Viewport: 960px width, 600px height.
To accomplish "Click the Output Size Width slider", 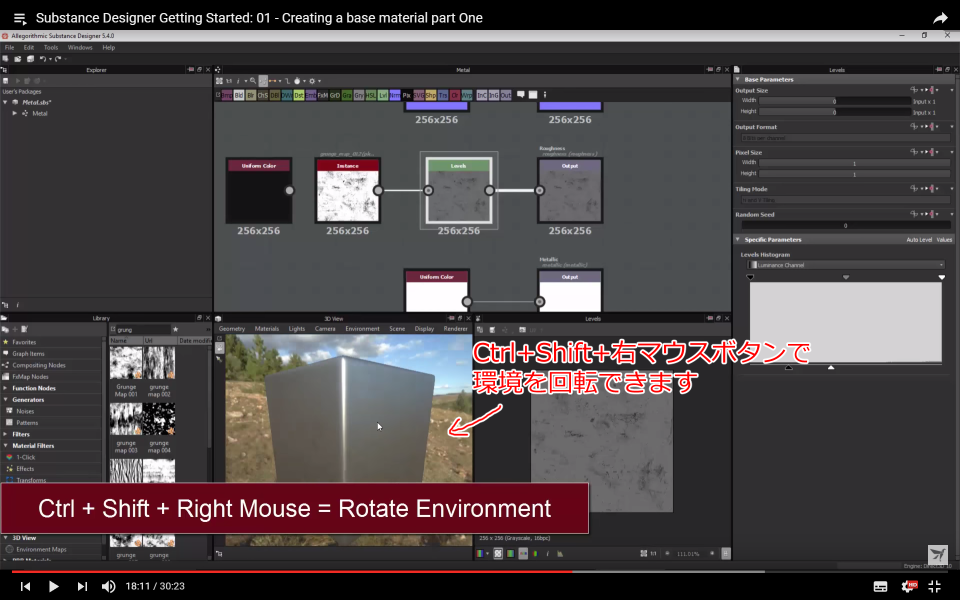I will point(834,101).
